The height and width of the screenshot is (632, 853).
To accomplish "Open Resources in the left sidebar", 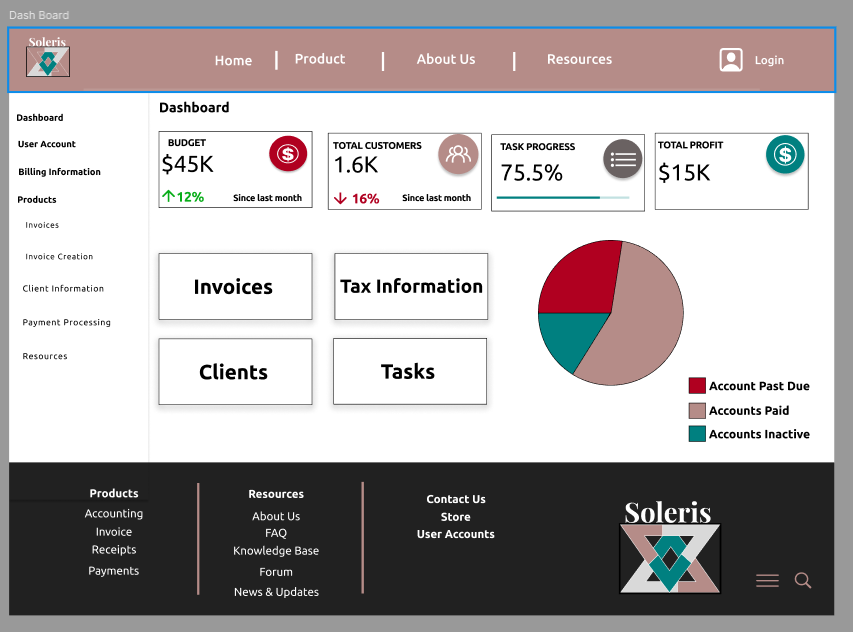I will tap(45, 356).
